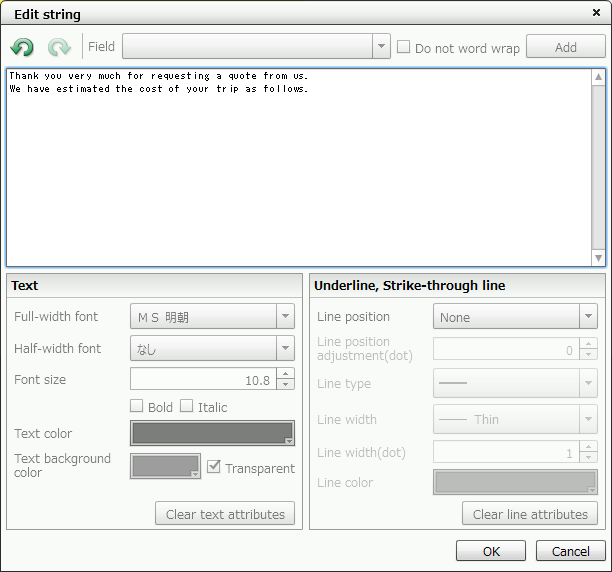The image size is (612, 572).
Task: Open the Line position dropdown
Action: click(x=588, y=317)
